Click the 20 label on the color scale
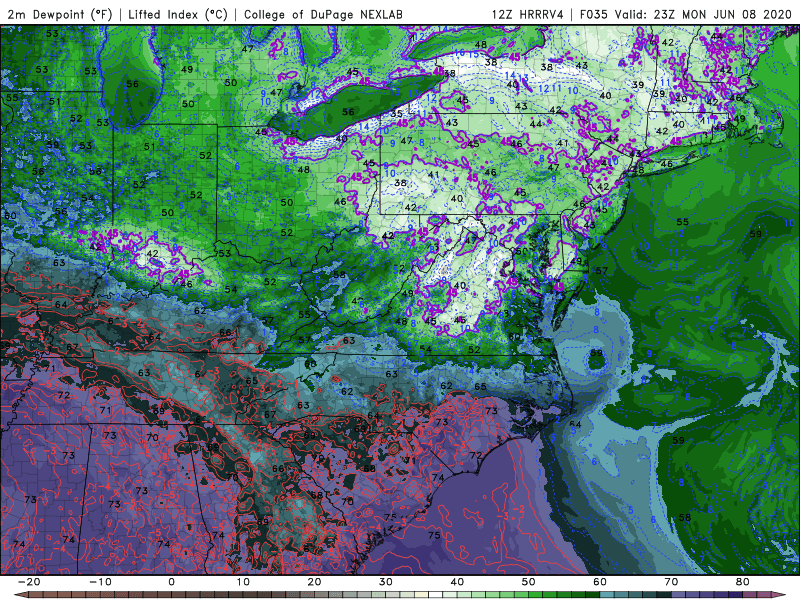 314,582
